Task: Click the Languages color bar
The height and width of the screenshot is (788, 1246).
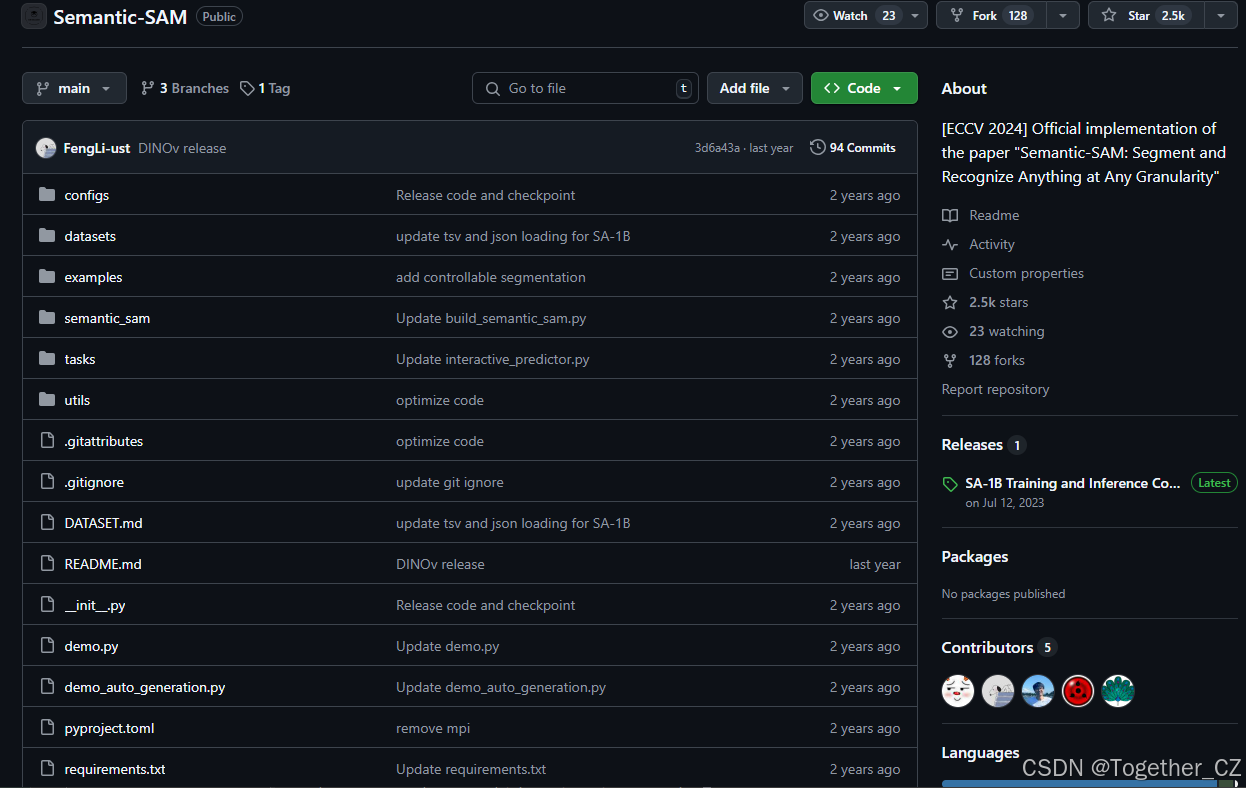Action: coord(1090,783)
